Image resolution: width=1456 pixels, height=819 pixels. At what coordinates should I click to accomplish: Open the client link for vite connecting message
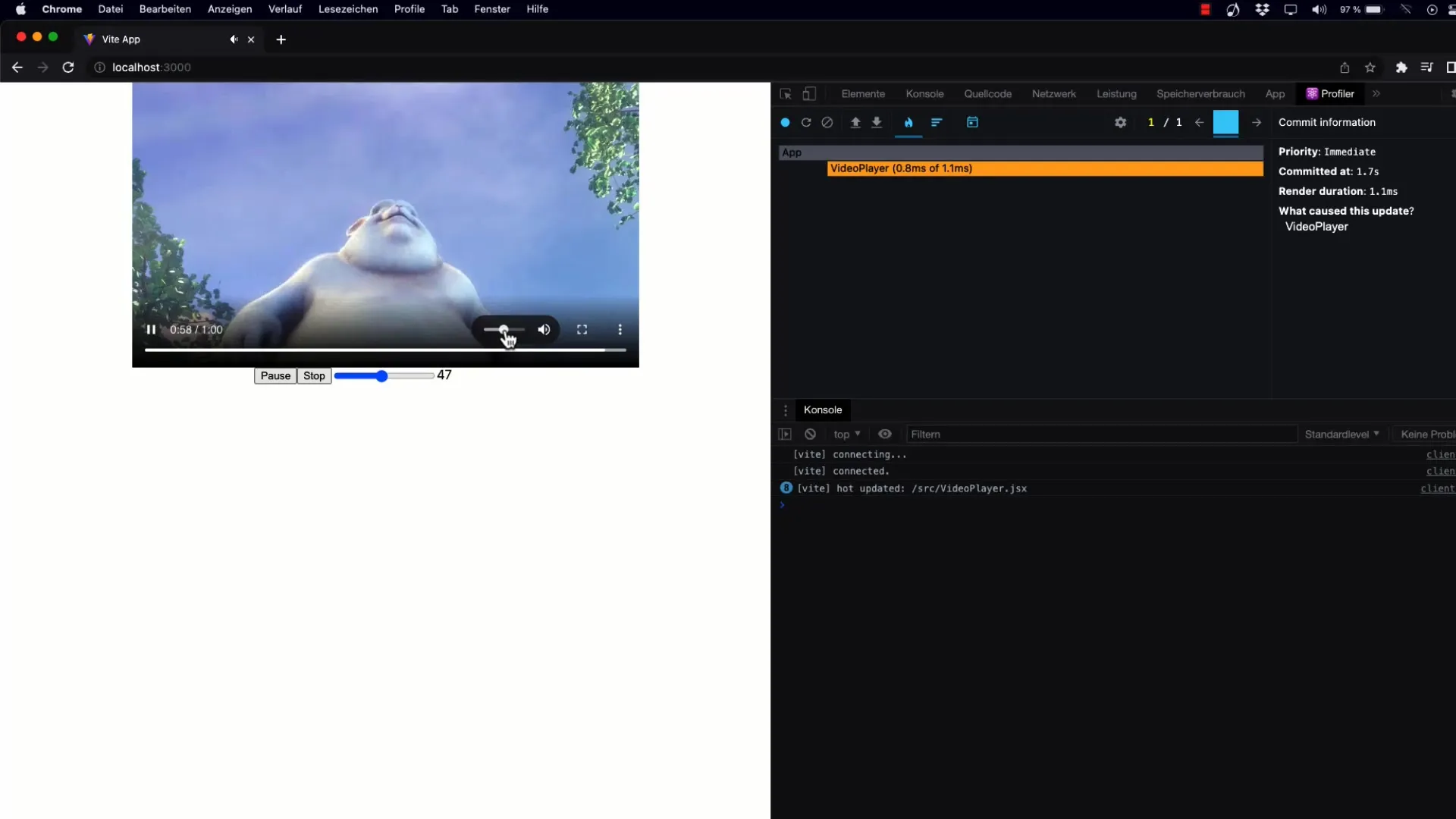coord(1441,454)
